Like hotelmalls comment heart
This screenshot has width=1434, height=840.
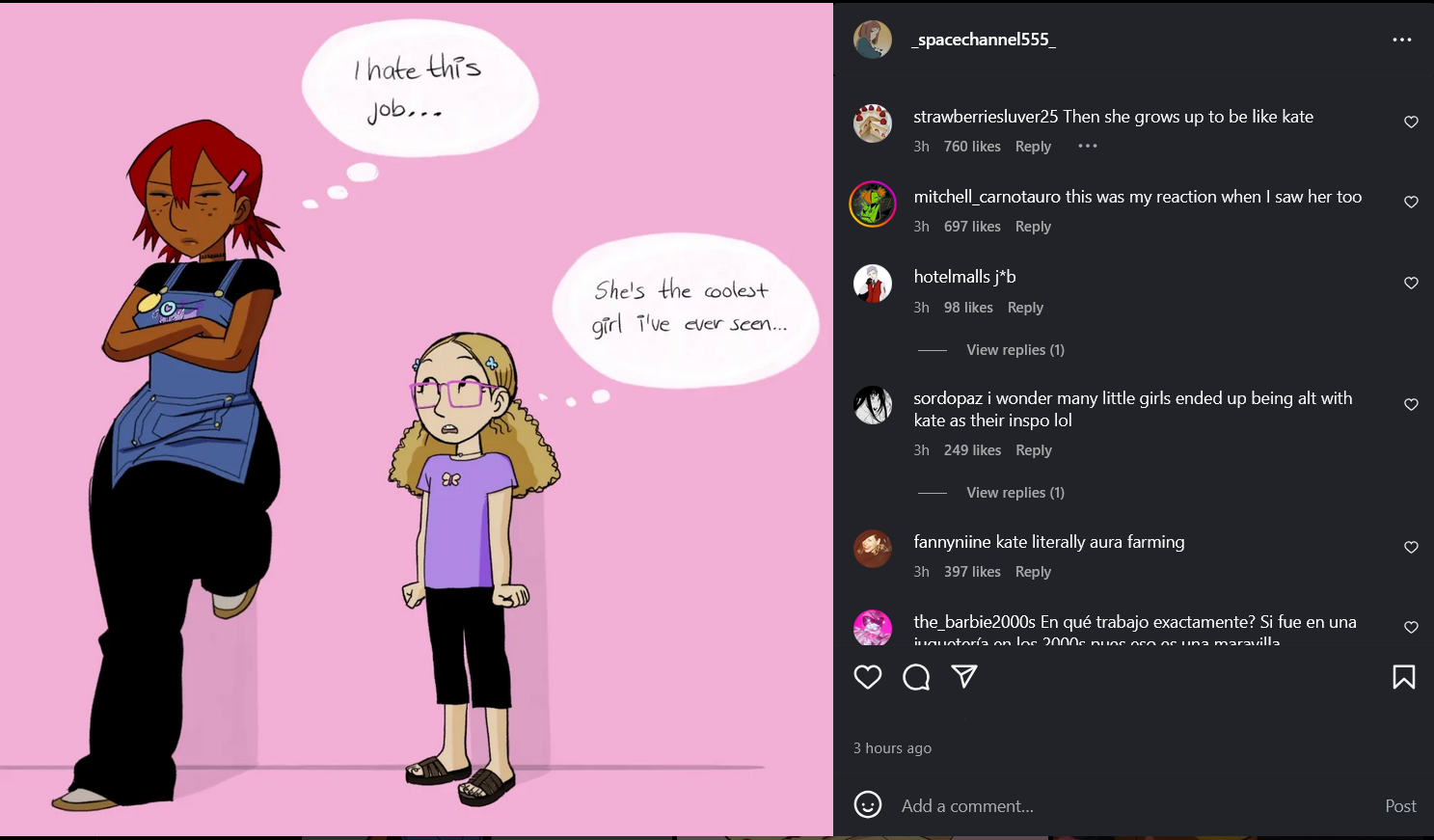(x=1411, y=283)
